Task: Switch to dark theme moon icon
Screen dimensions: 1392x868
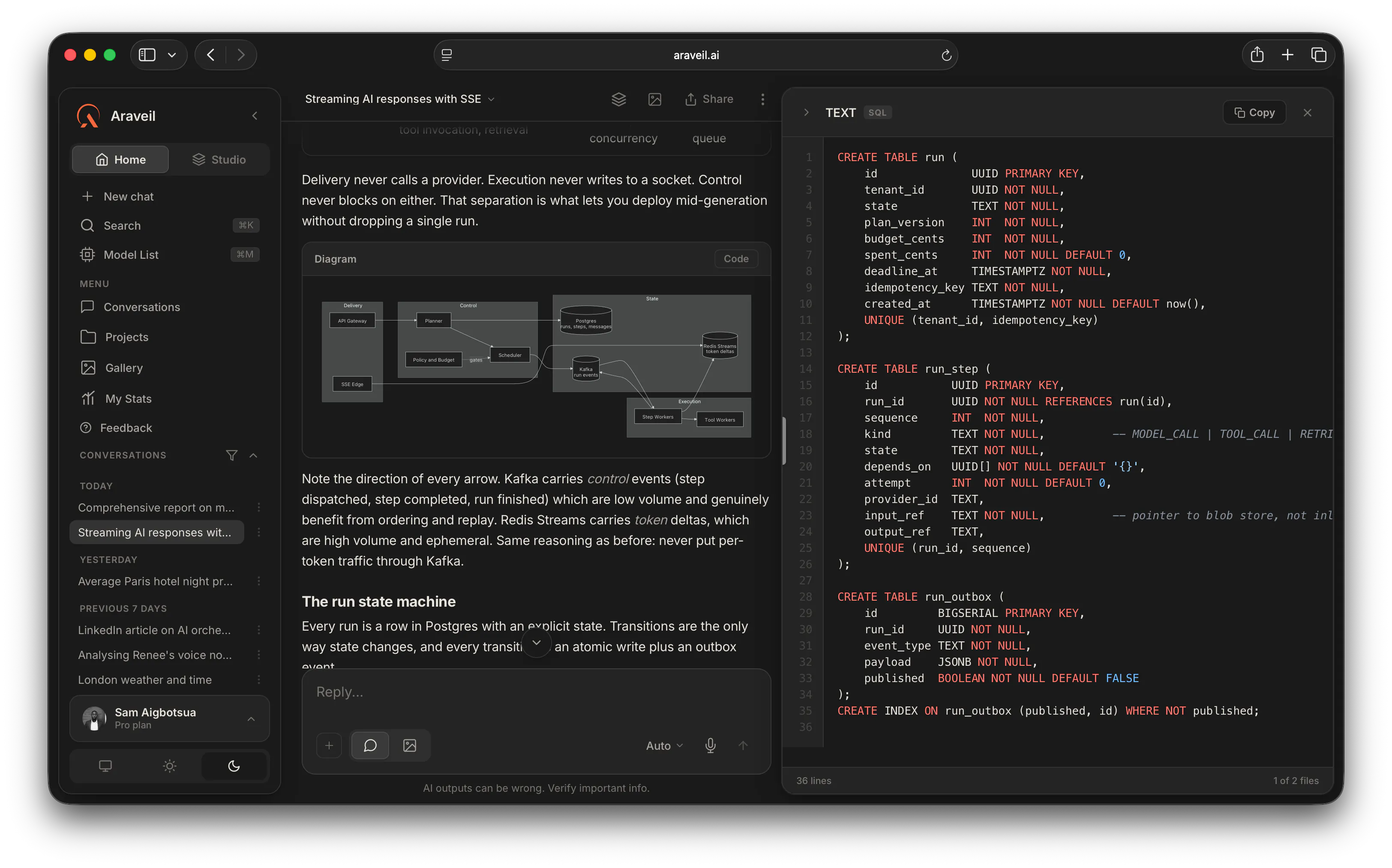Action: (234, 766)
